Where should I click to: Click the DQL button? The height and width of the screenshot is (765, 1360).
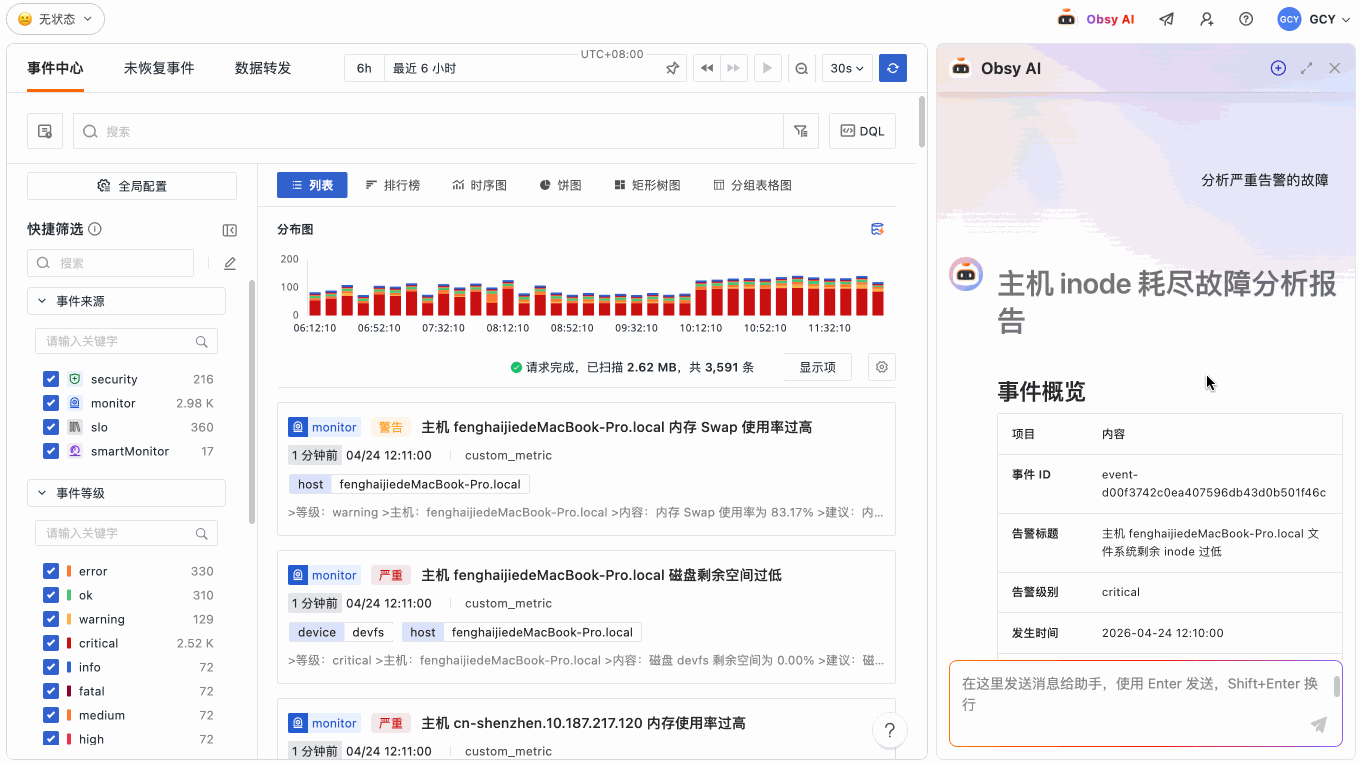(862, 131)
